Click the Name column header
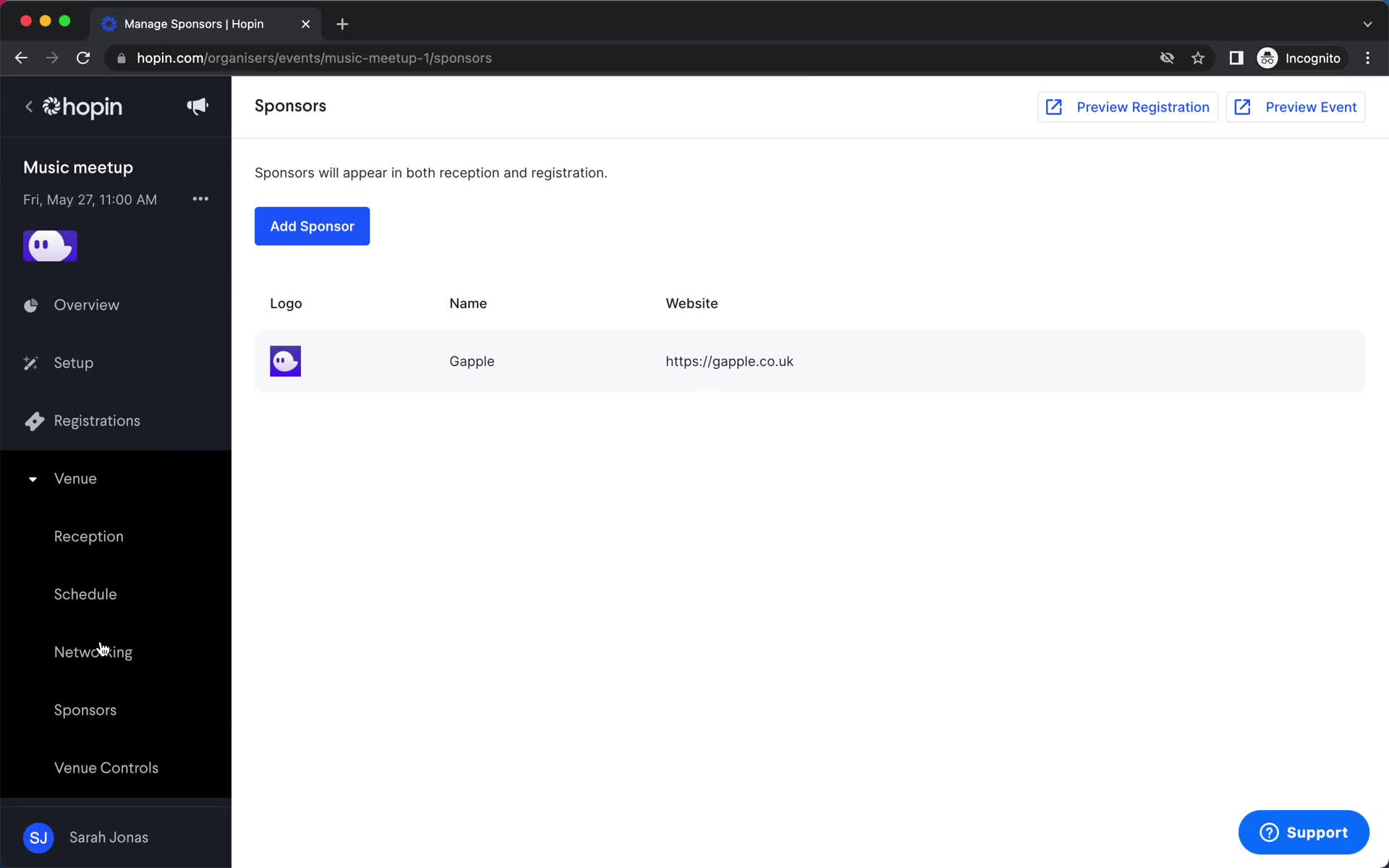The height and width of the screenshot is (868, 1389). 468,304
